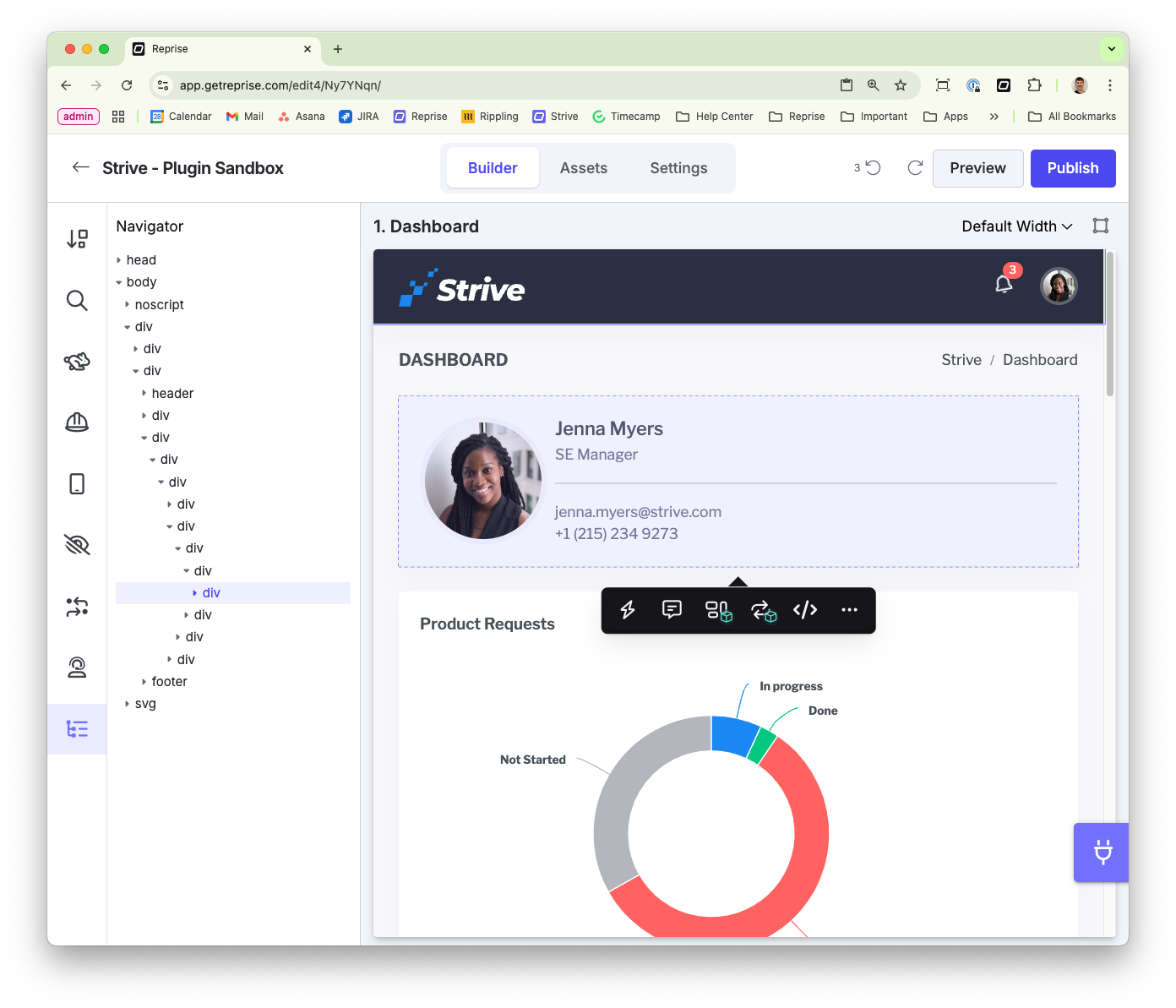
Task: Click the components cube icon in element toolbar
Action: [718, 610]
